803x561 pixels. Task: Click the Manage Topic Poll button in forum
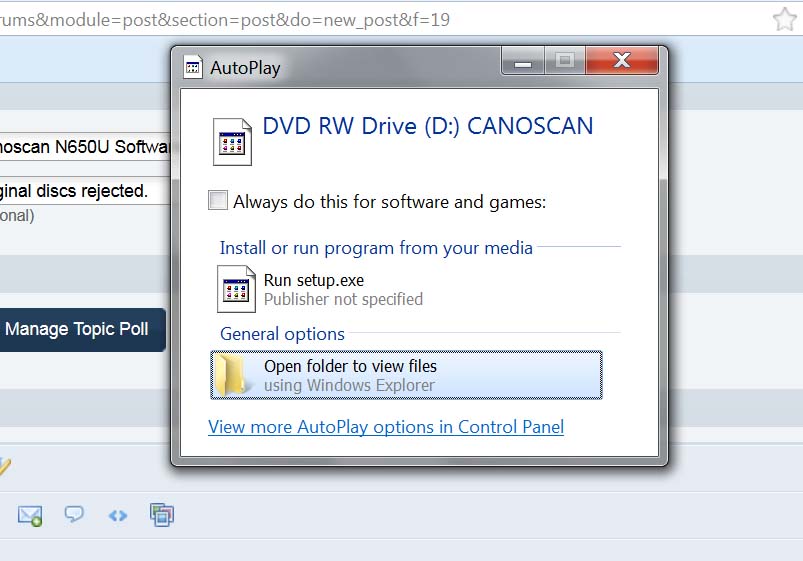pyautogui.click(x=82, y=329)
